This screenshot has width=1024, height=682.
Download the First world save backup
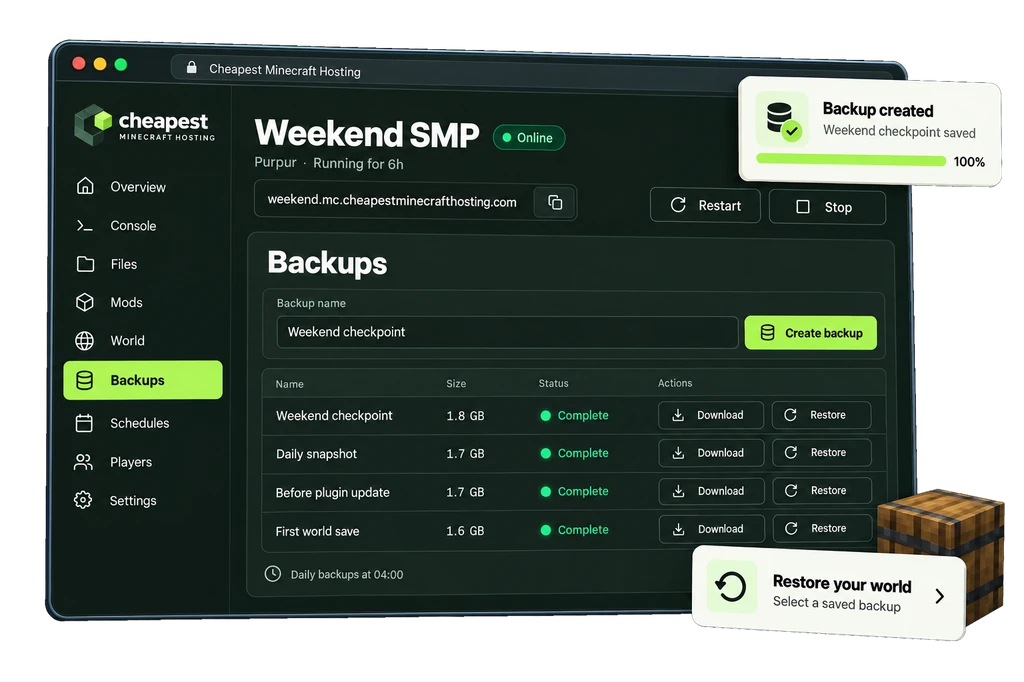click(711, 529)
